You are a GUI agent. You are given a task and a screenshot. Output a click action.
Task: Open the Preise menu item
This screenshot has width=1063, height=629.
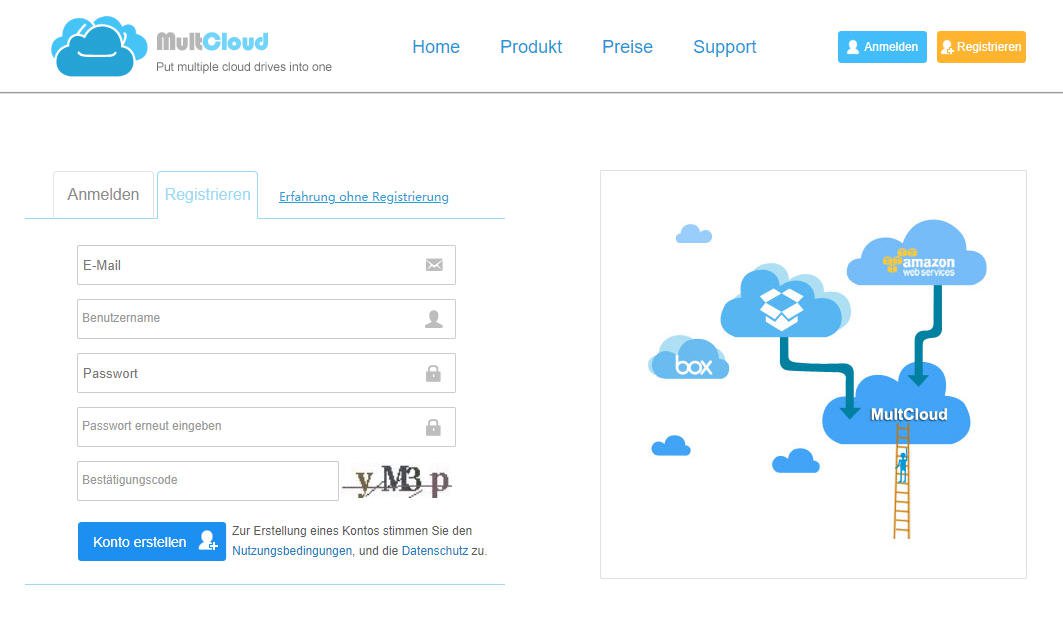click(627, 47)
